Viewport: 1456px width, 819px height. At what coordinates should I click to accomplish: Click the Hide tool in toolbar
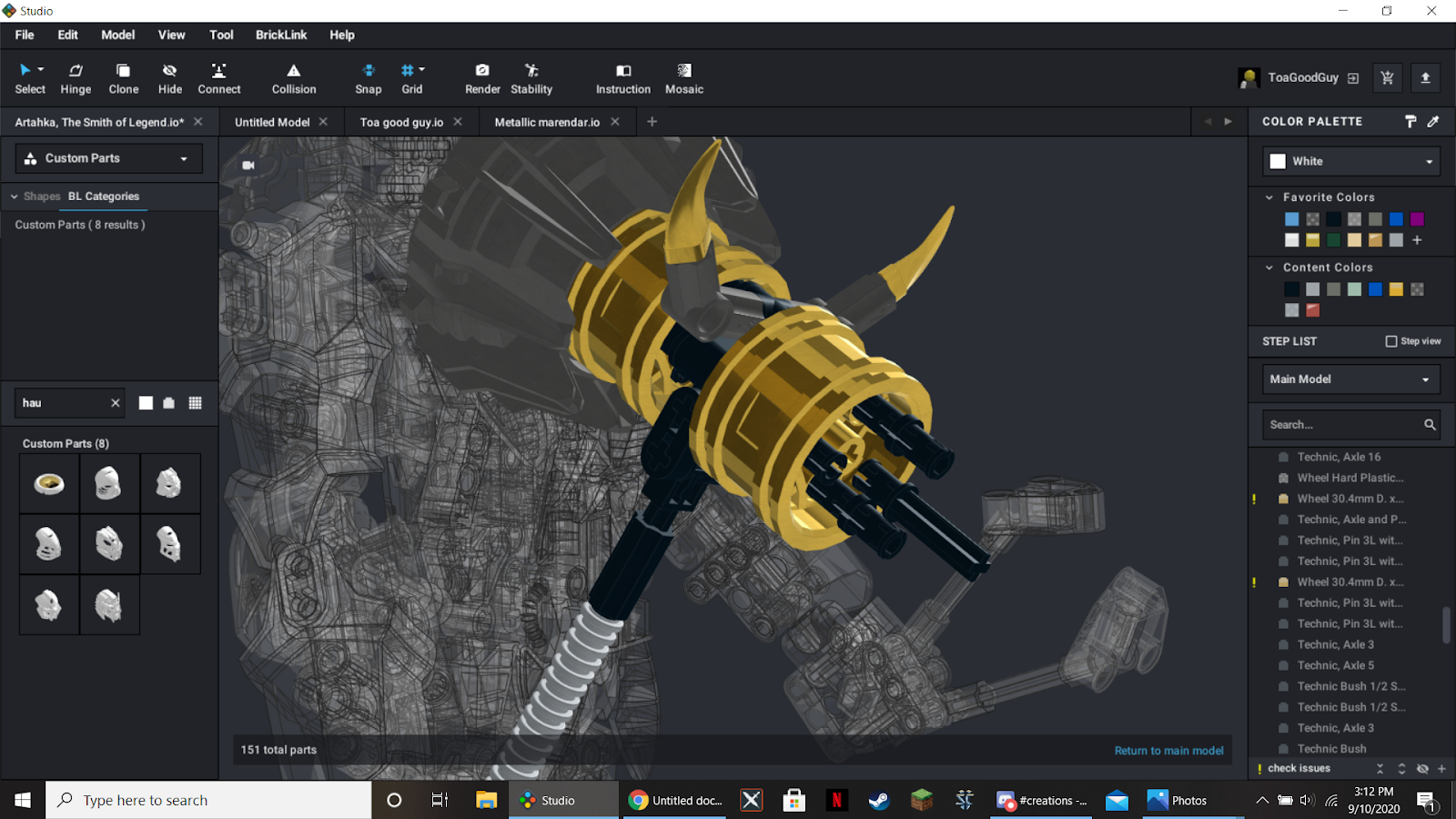pyautogui.click(x=169, y=78)
